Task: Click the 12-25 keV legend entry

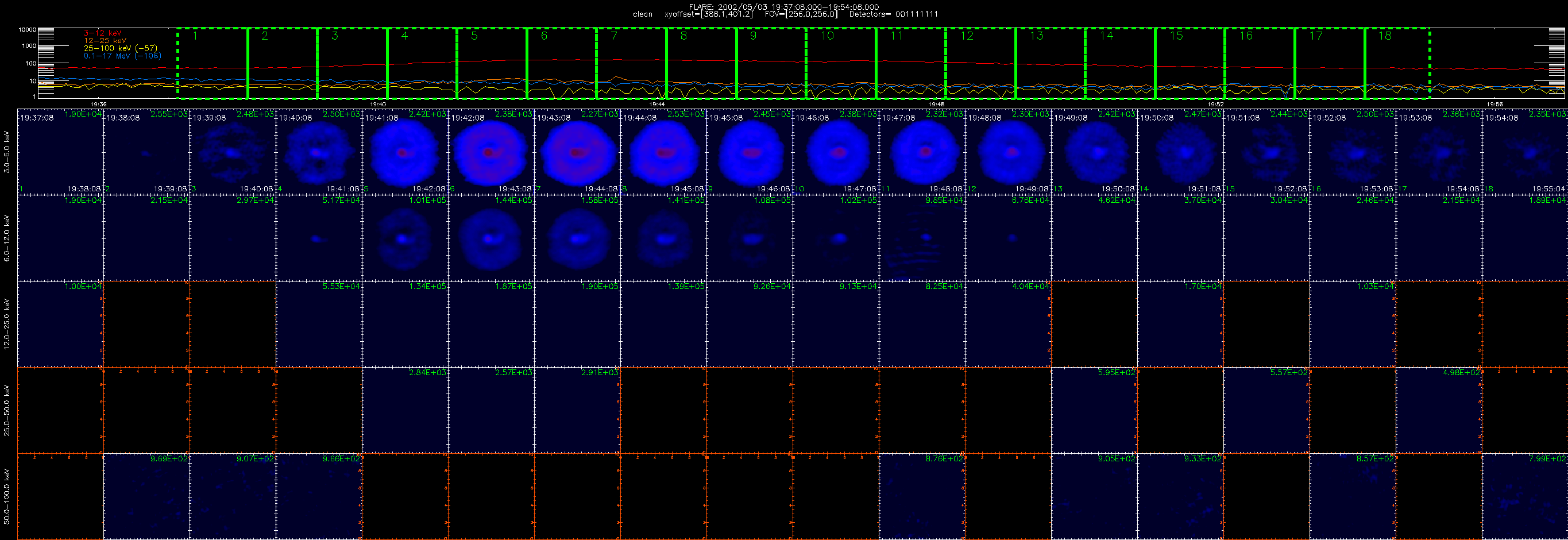Action: click(x=105, y=41)
